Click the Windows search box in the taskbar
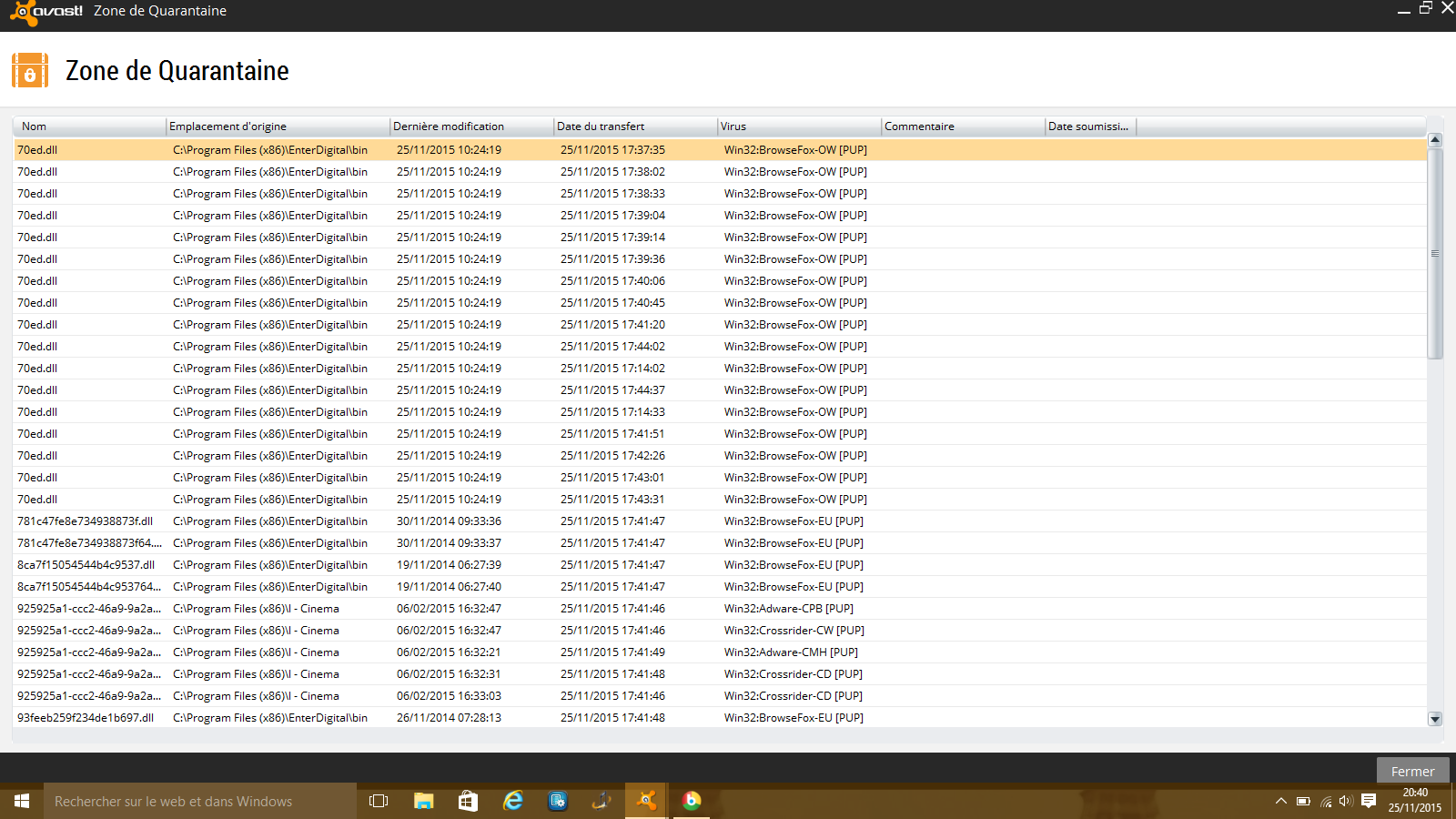 (x=200, y=801)
